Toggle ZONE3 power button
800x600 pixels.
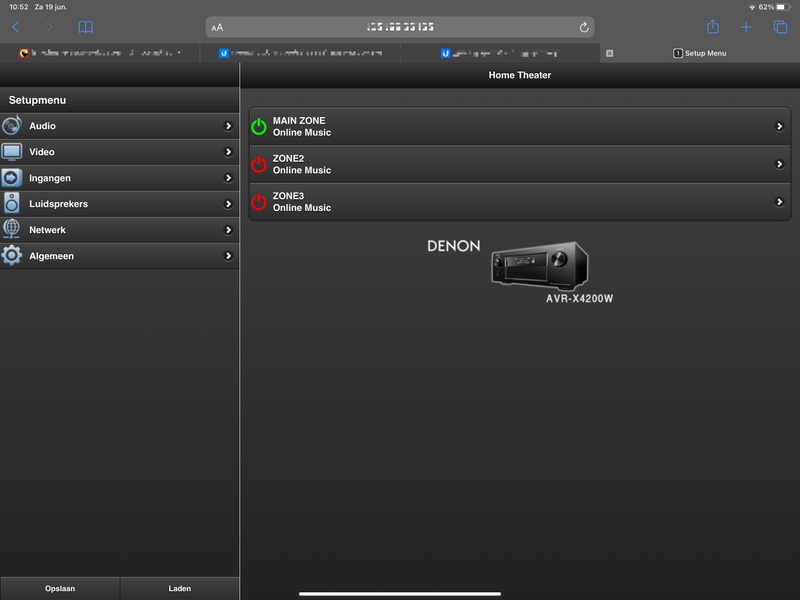coord(259,202)
